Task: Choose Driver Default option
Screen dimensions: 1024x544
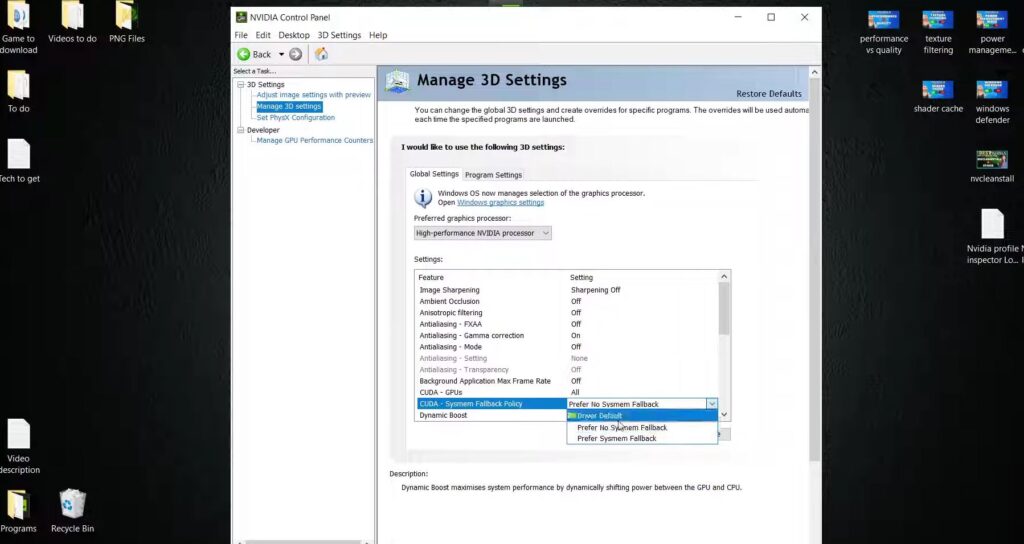Action: coord(642,416)
